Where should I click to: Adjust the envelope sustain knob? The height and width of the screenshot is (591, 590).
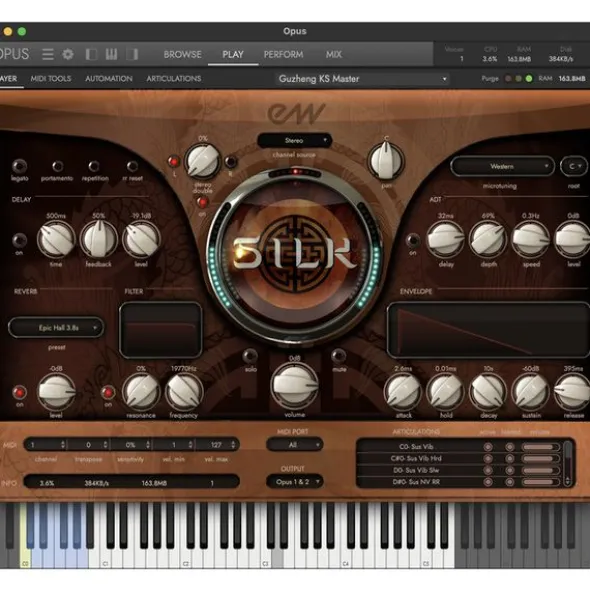pos(531,392)
